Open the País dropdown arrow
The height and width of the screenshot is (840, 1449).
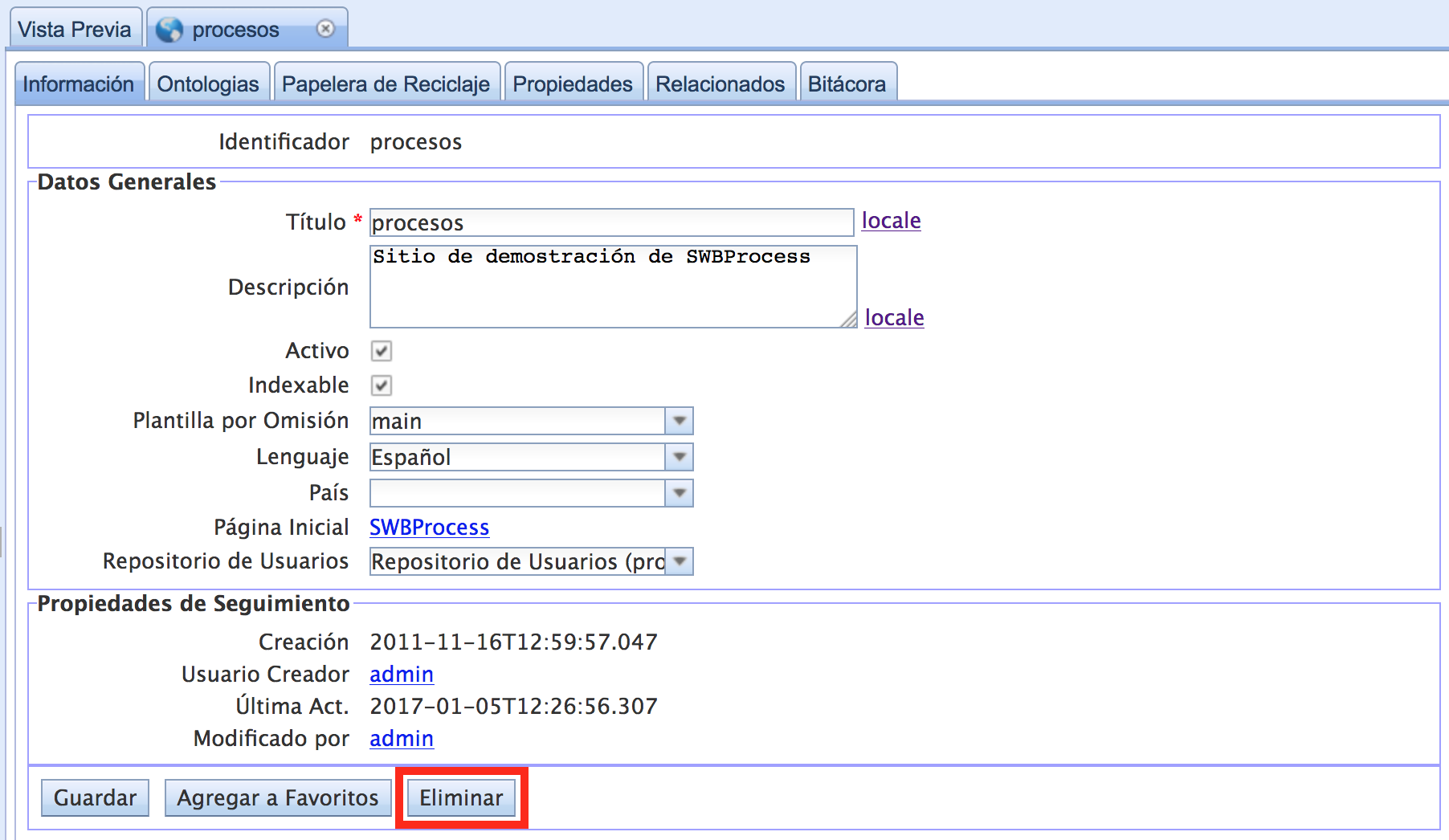[x=680, y=493]
